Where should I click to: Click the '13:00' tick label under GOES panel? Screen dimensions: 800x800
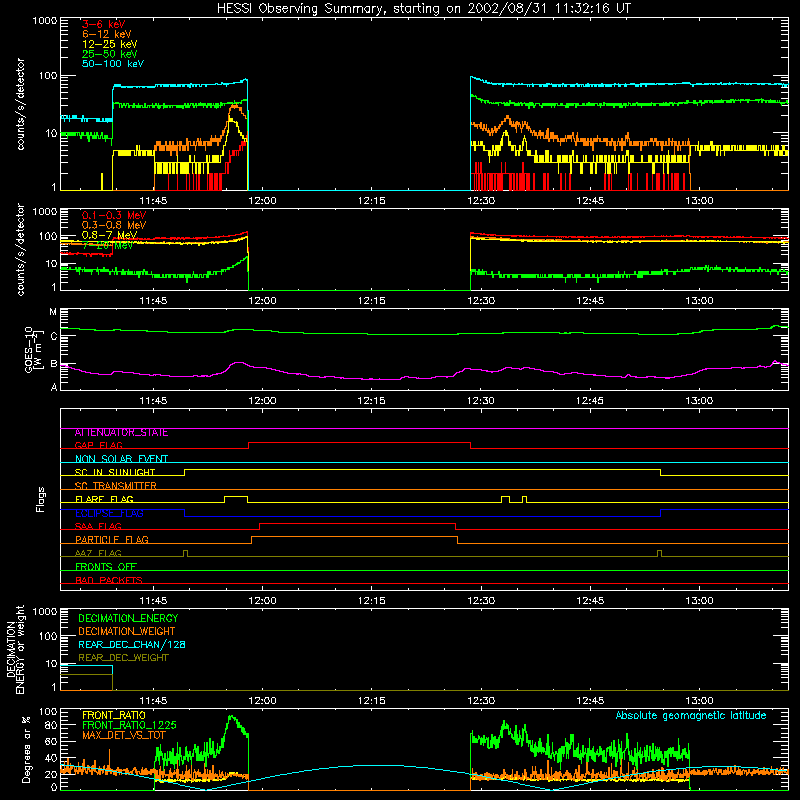[x=699, y=401]
